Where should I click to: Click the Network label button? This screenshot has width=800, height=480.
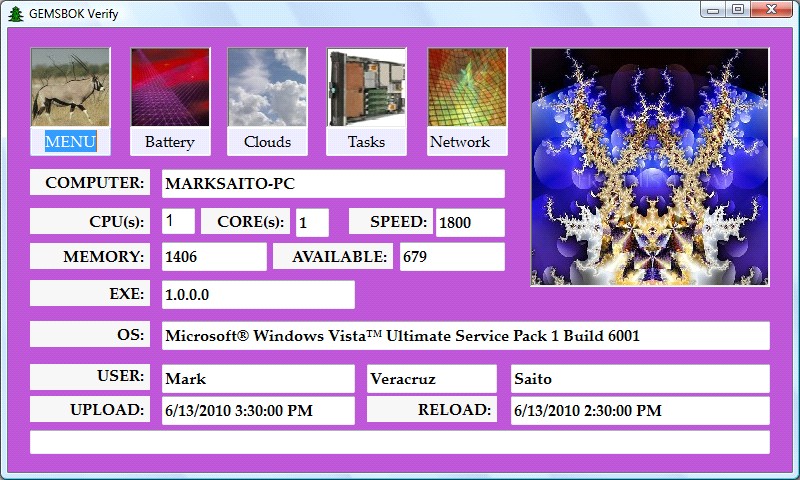tap(467, 141)
